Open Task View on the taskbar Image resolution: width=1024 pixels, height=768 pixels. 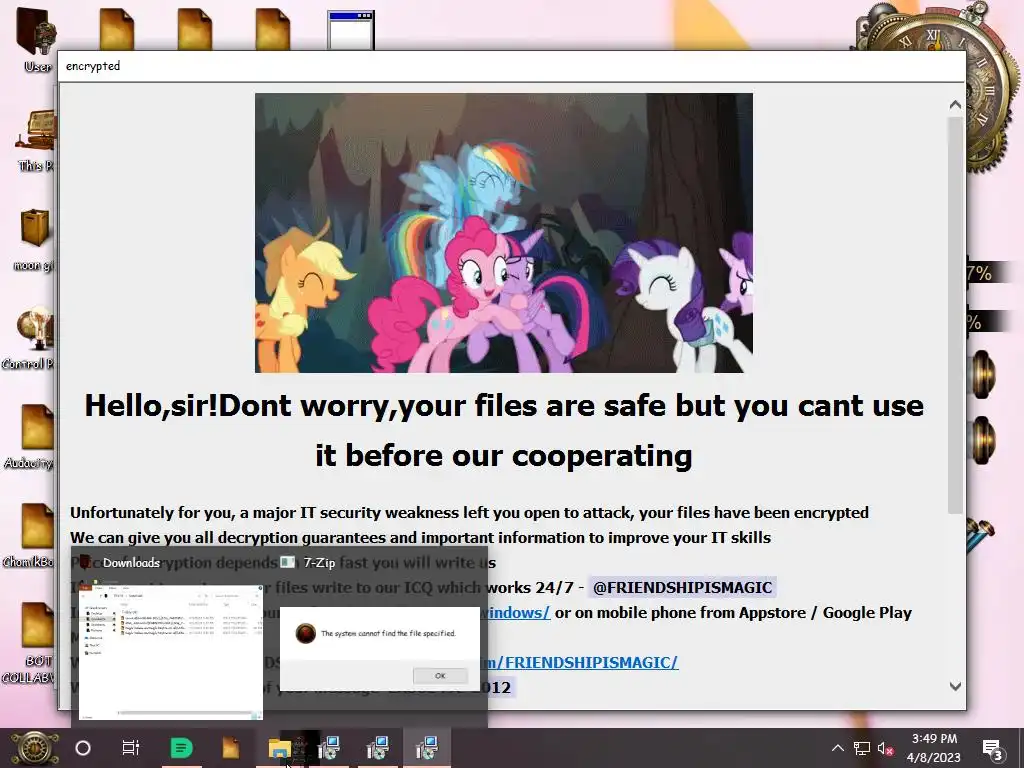(131, 748)
